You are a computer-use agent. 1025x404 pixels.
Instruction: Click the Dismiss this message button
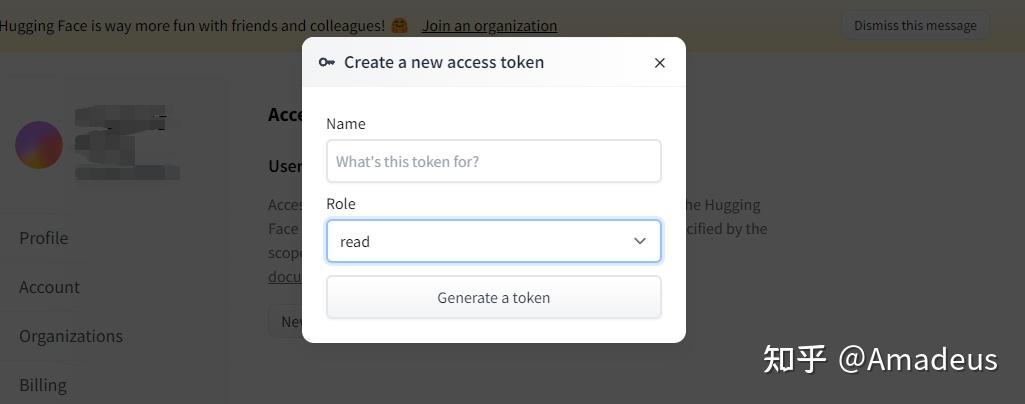pos(915,25)
